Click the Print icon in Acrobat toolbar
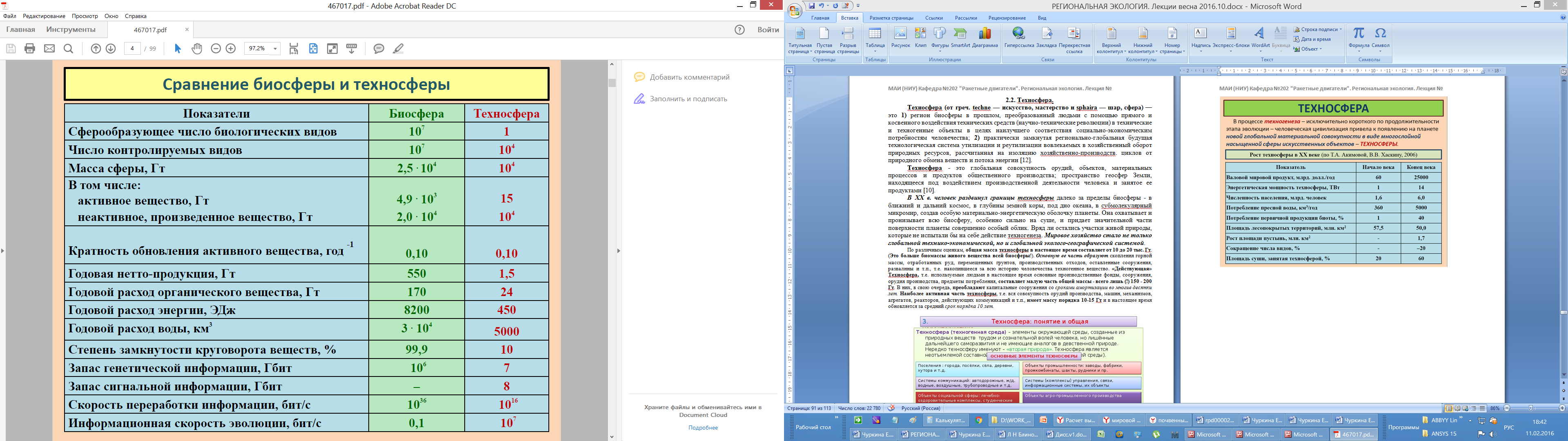This screenshot has width=1568, height=441. [x=30, y=49]
